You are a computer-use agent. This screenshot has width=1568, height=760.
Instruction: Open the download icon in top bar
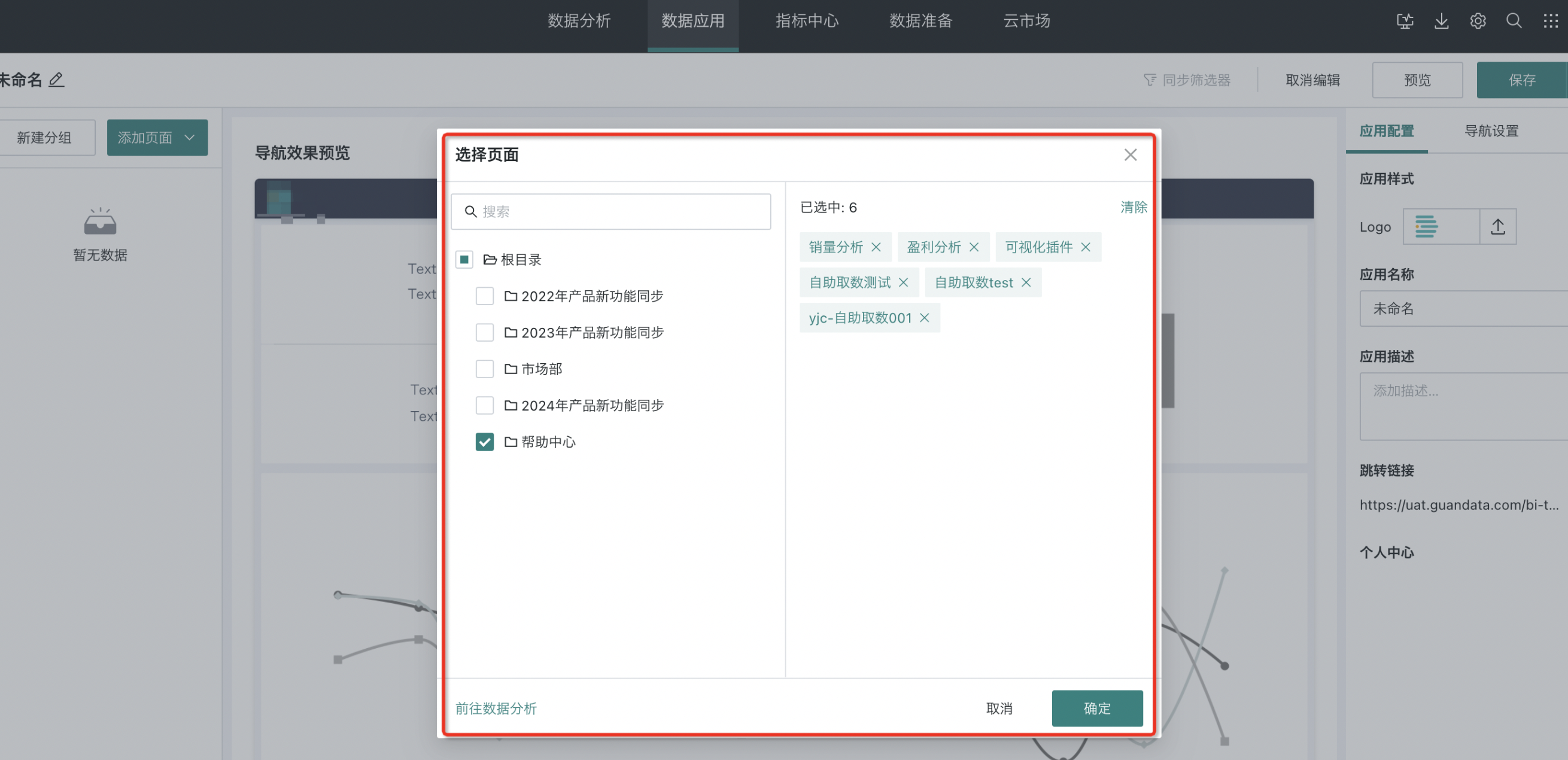coord(1441,22)
